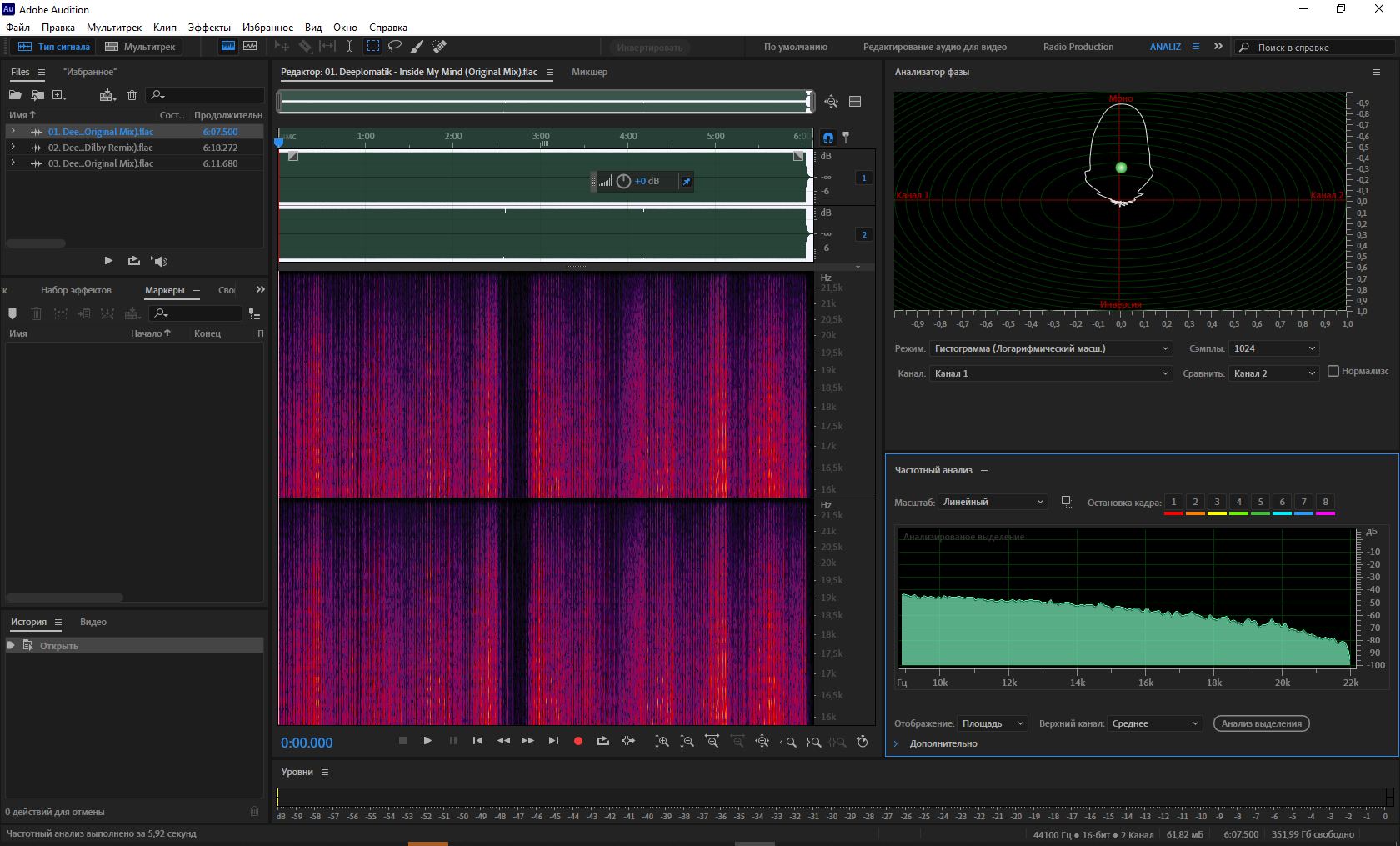1400x846 pixels.
Task: Open the Масштаб Линейный dropdown
Action: click(992, 502)
